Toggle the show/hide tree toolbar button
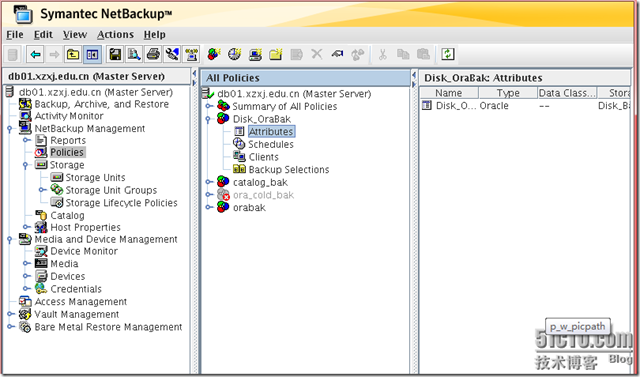Viewport: 640px width, 377px height. pos(92,54)
